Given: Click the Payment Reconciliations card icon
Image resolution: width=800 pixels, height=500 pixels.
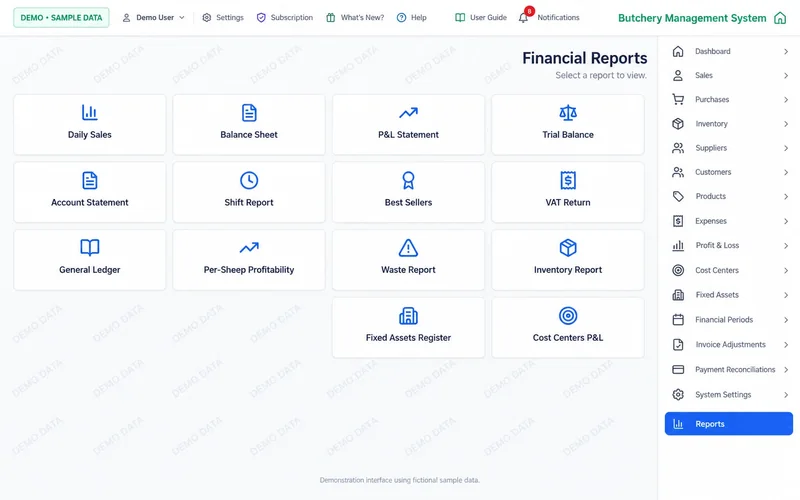Looking at the screenshot, I should tap(678, 369).
